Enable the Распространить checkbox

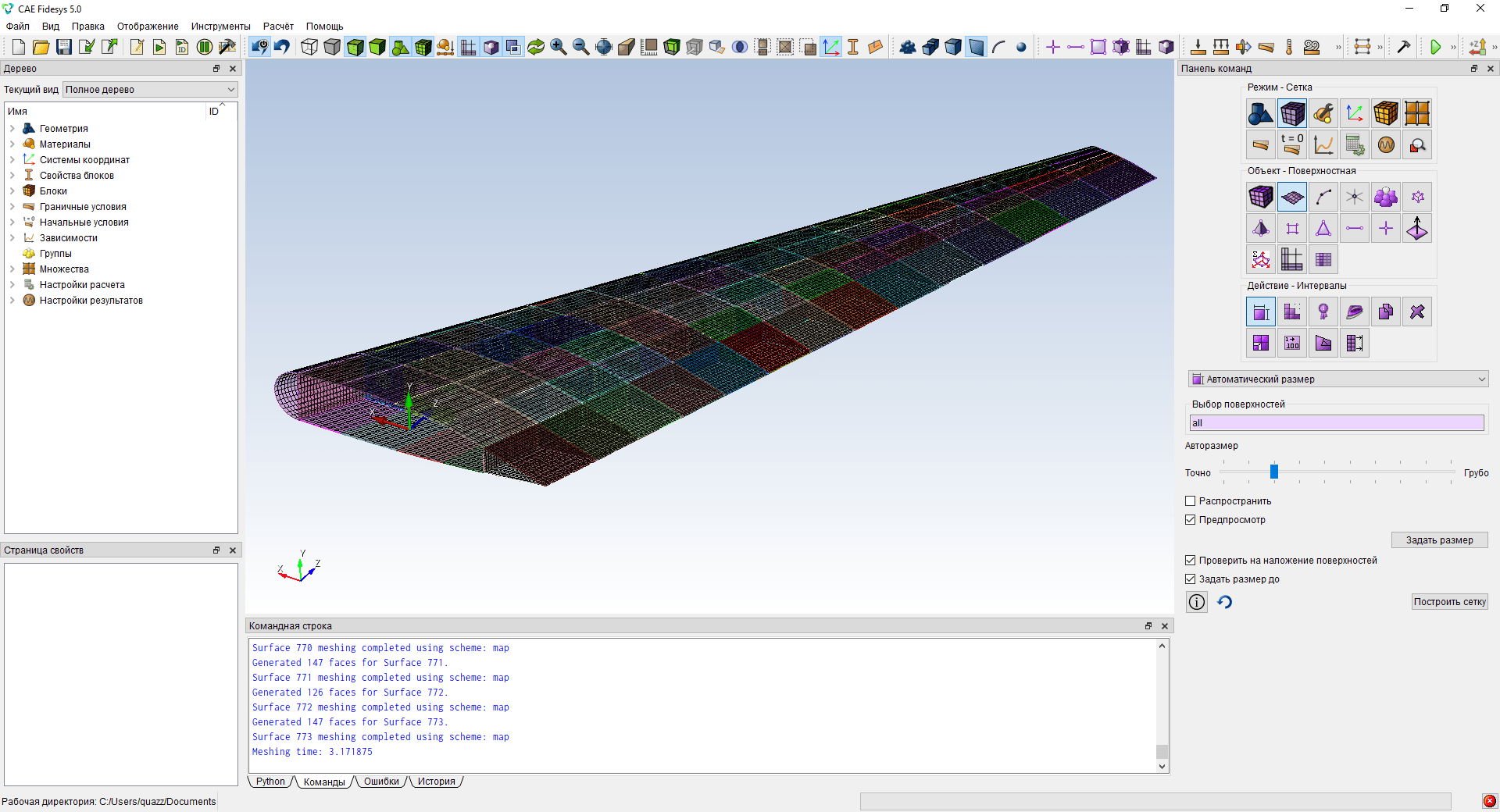click(1191, 501)
